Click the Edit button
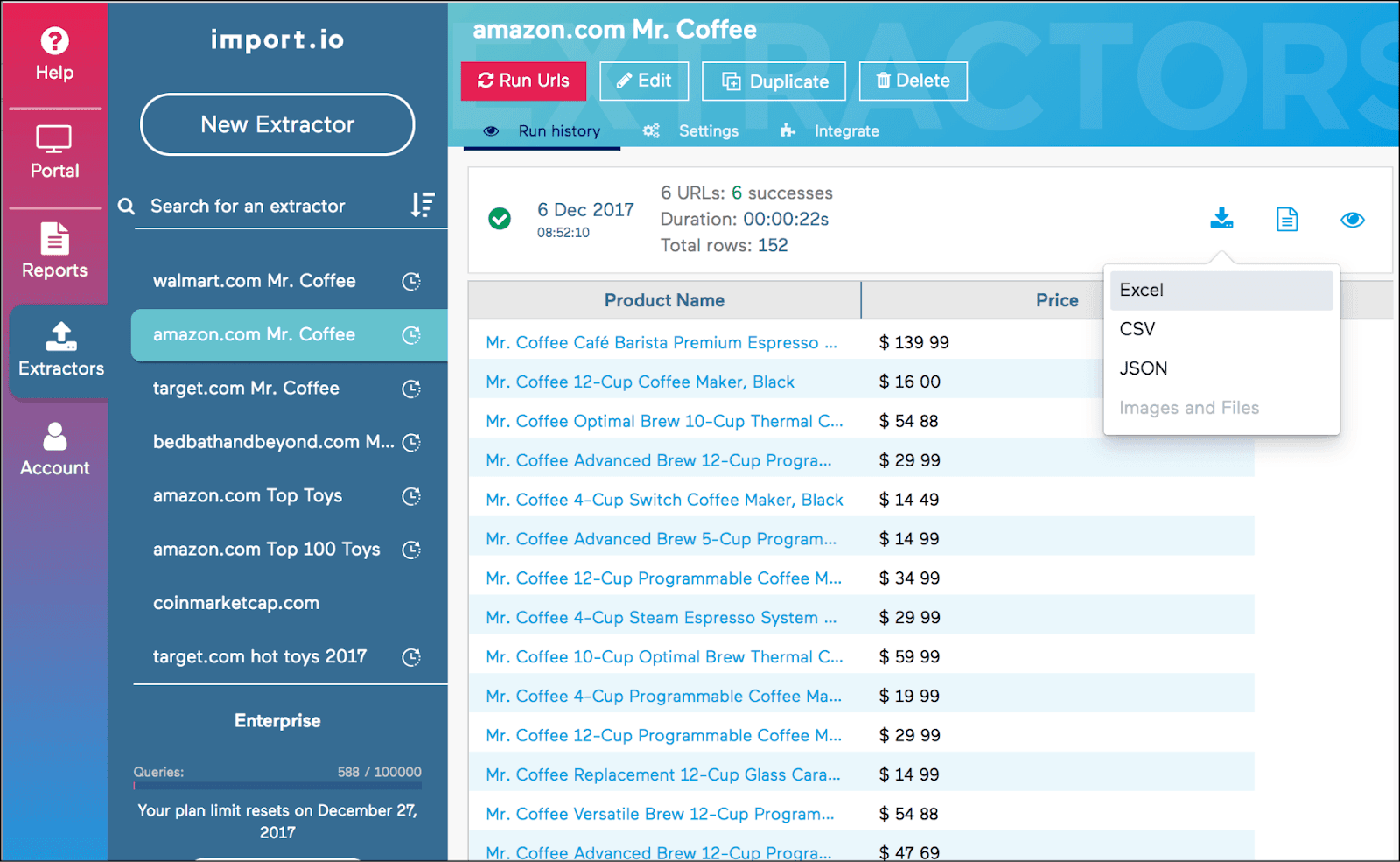Viewport: 1400px width, 862px height. pos(644,81)
